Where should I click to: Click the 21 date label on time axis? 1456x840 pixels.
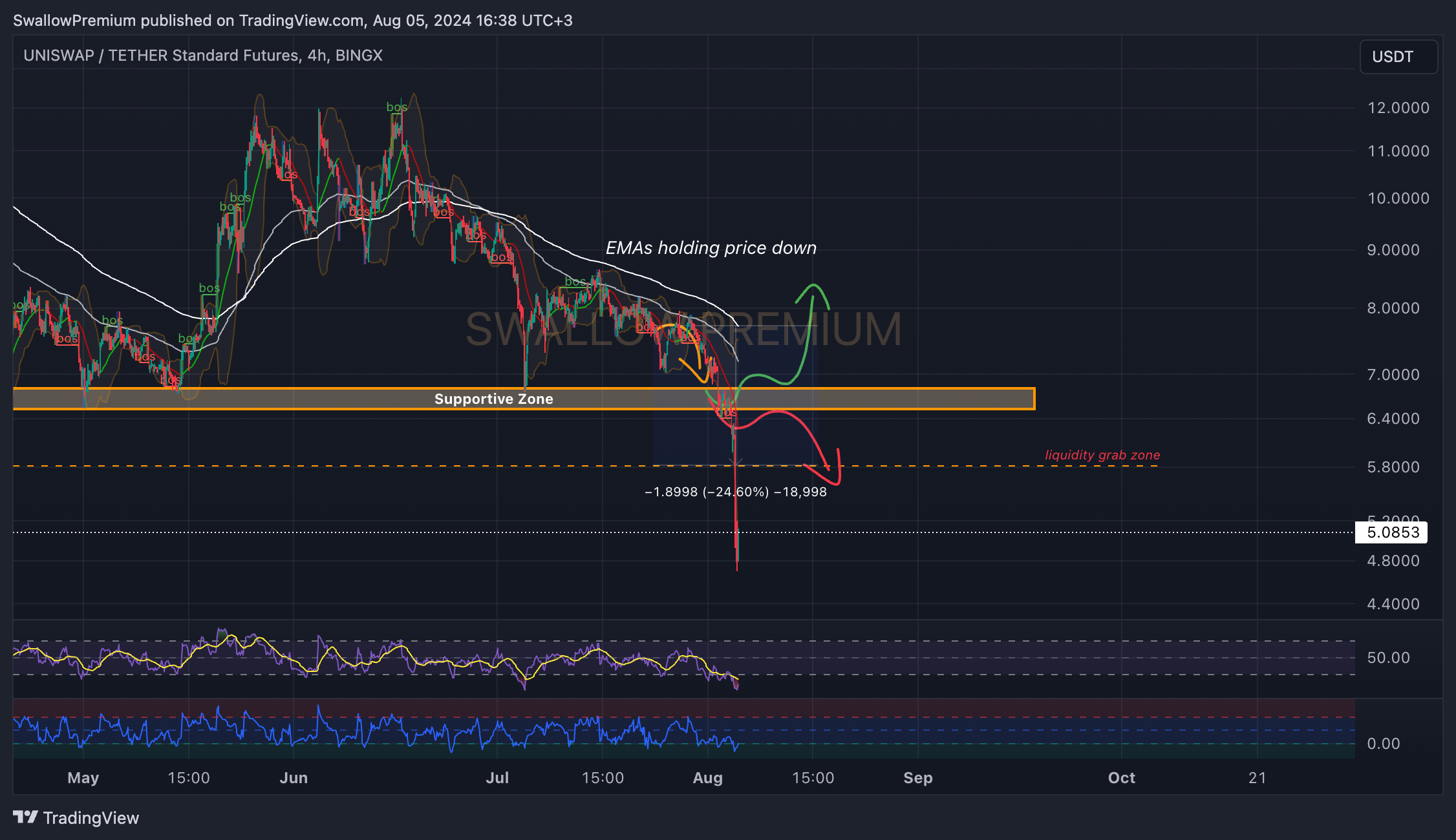(1258, 778)
